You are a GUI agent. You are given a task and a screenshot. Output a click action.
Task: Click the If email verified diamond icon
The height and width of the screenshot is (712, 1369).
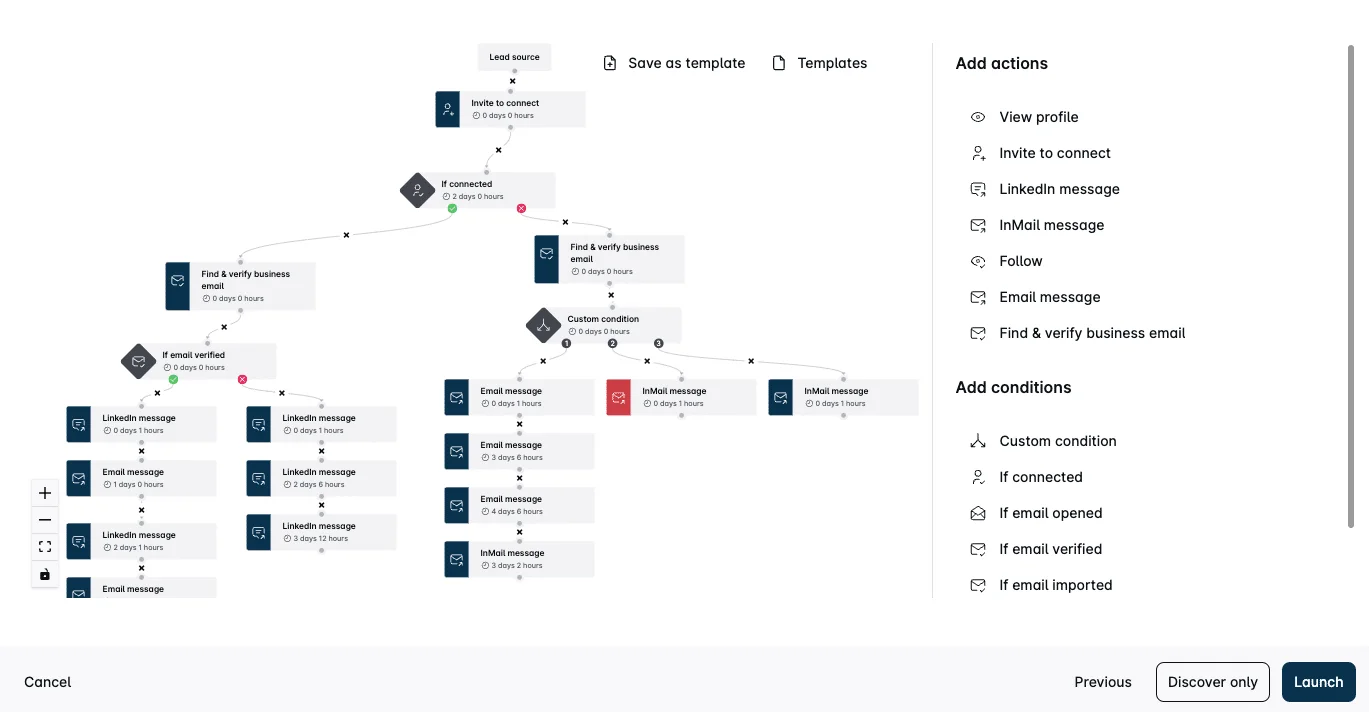click(139, 361)
